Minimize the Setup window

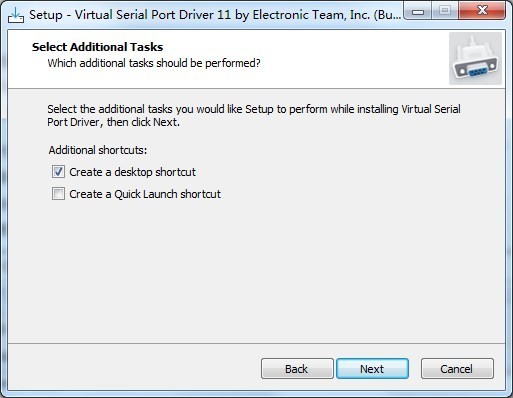[x=418, y=12]
